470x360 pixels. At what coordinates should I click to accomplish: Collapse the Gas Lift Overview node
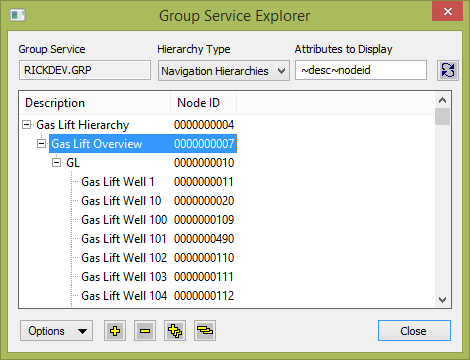pyautogui.click(x=41, y=144)
